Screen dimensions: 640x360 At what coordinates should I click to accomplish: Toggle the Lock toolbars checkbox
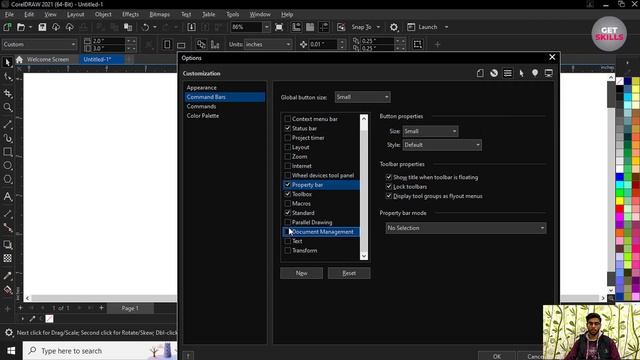point(389,187)
